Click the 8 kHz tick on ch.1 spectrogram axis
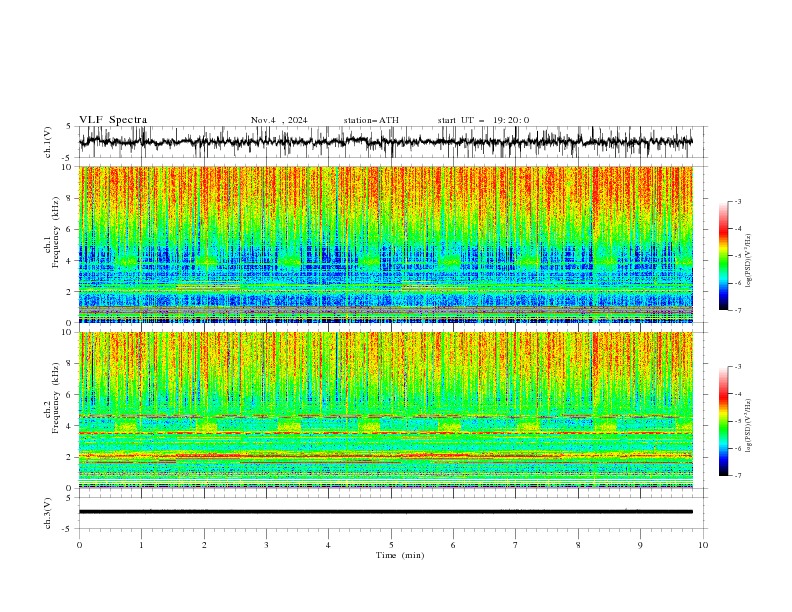The height and width of the screenshot is (612, 792). click(70, 198)
